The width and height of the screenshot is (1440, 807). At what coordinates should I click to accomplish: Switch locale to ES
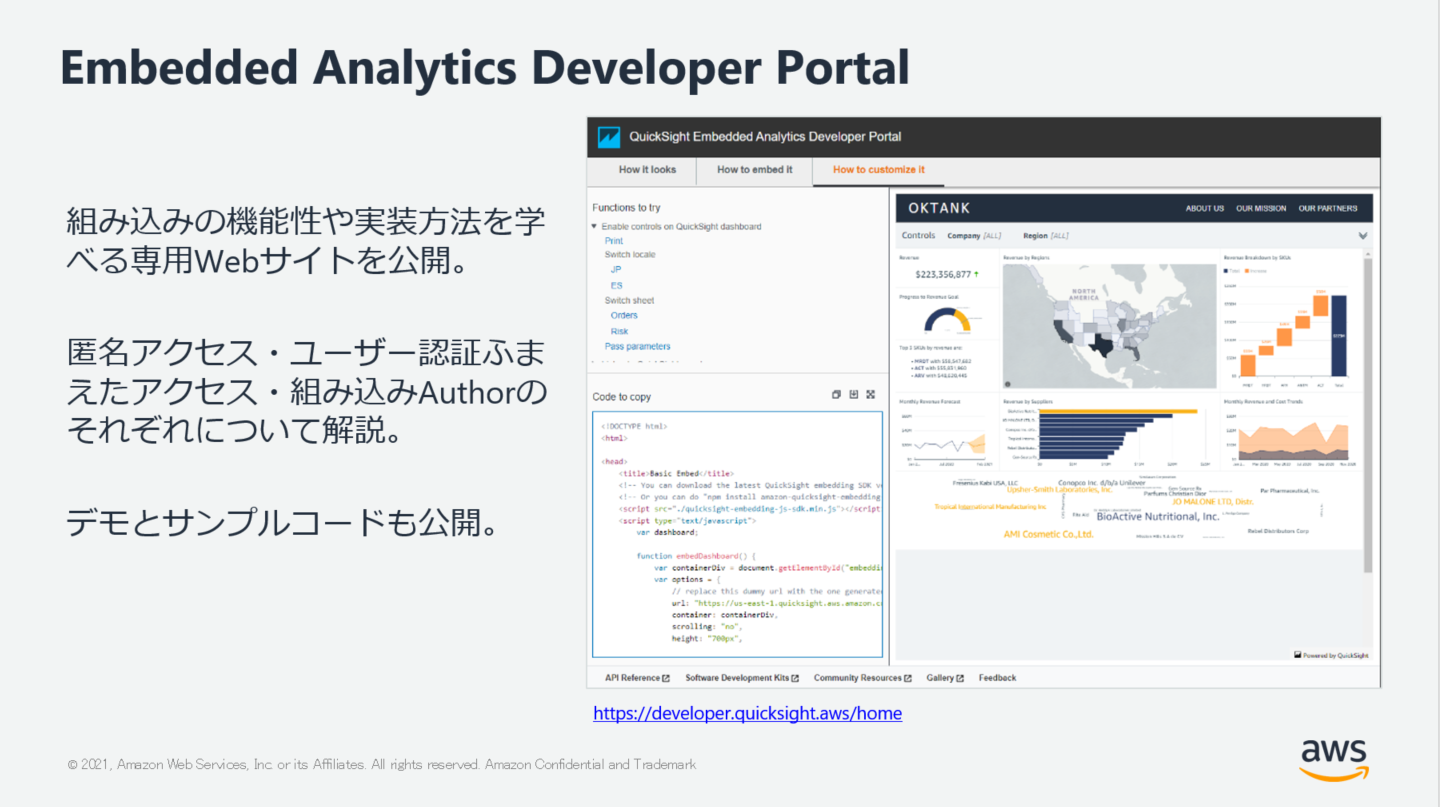616,286
